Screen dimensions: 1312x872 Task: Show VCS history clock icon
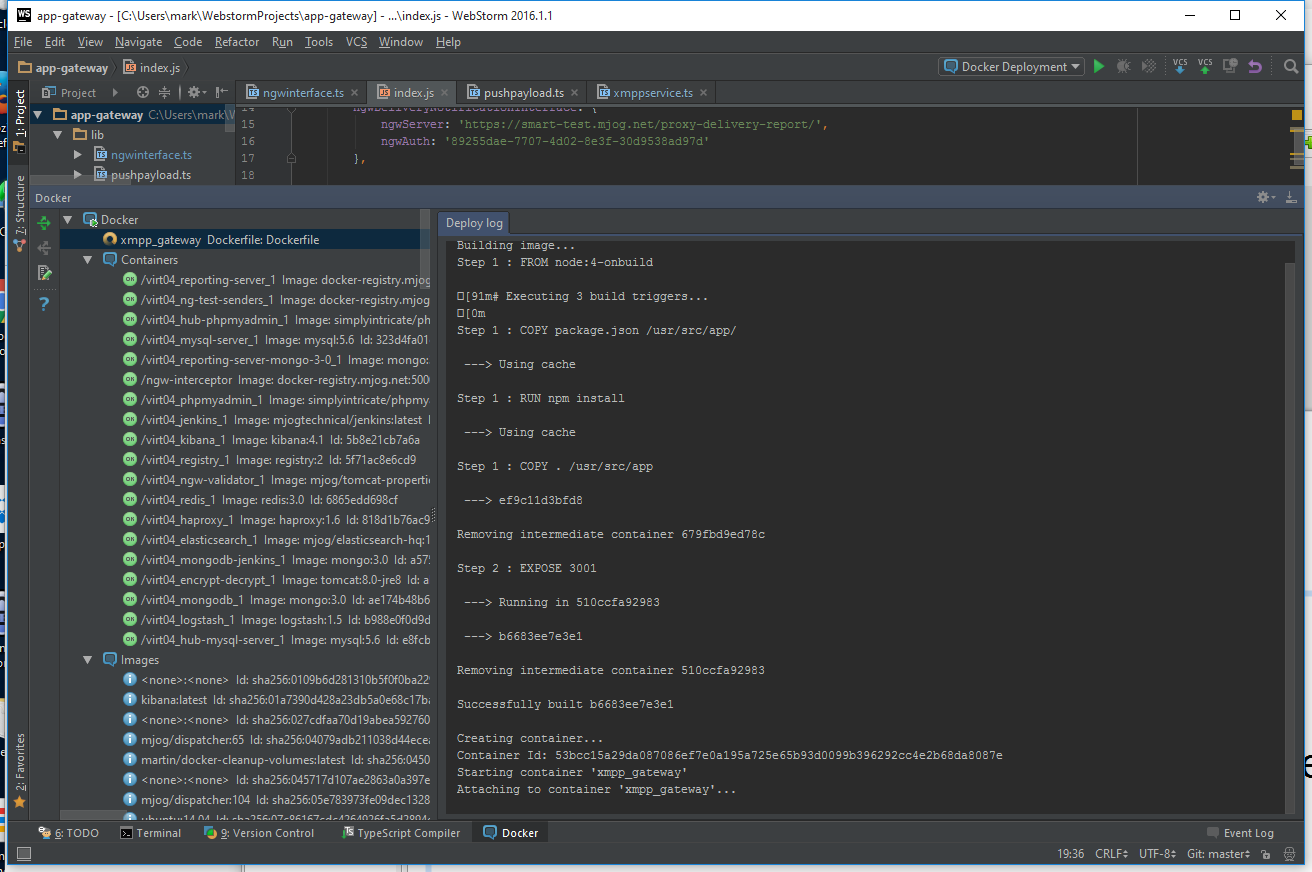pyautogui.click(x=1230, y=67)
